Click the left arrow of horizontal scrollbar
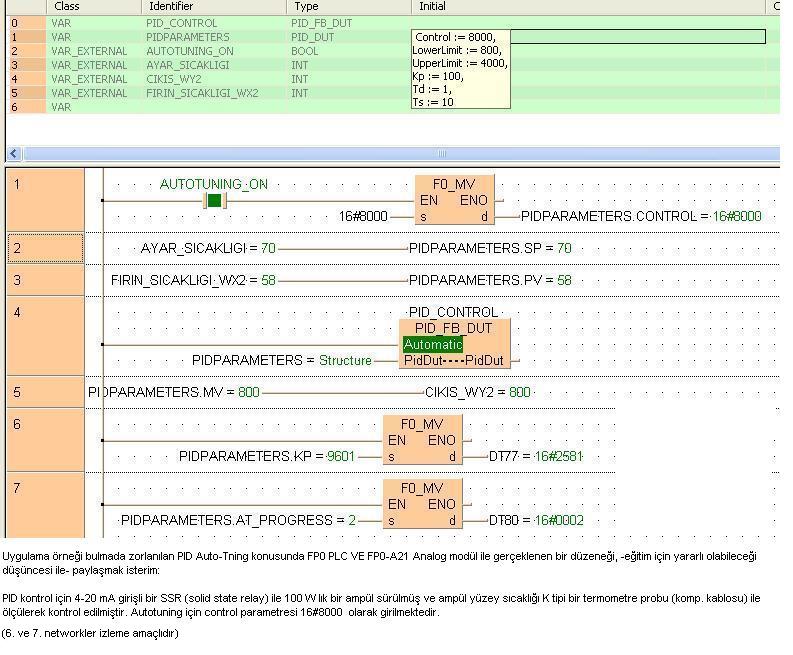The width and height of the screenshot is (793, 655). (x=14, y=154)
